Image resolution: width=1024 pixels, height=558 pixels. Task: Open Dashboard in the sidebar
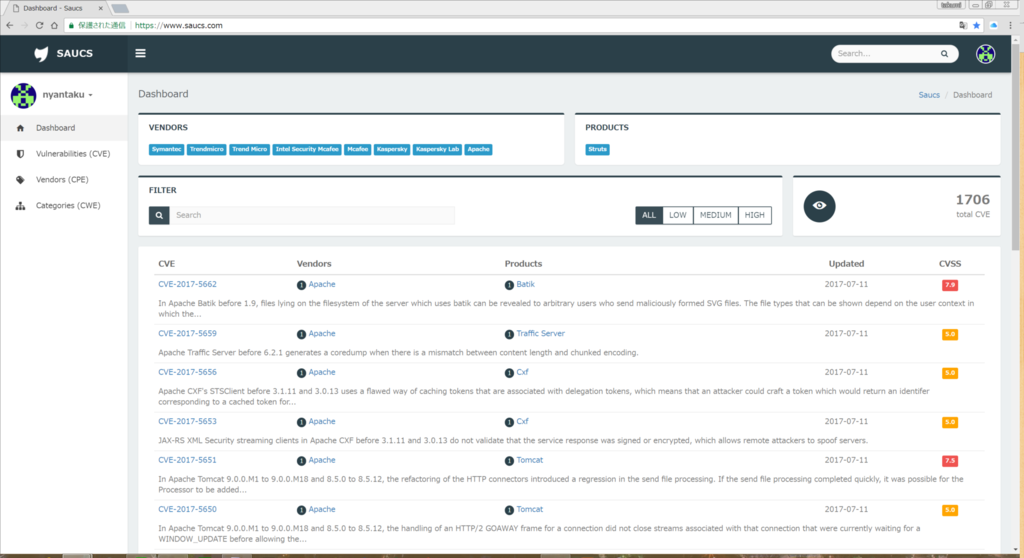(64, 128)
